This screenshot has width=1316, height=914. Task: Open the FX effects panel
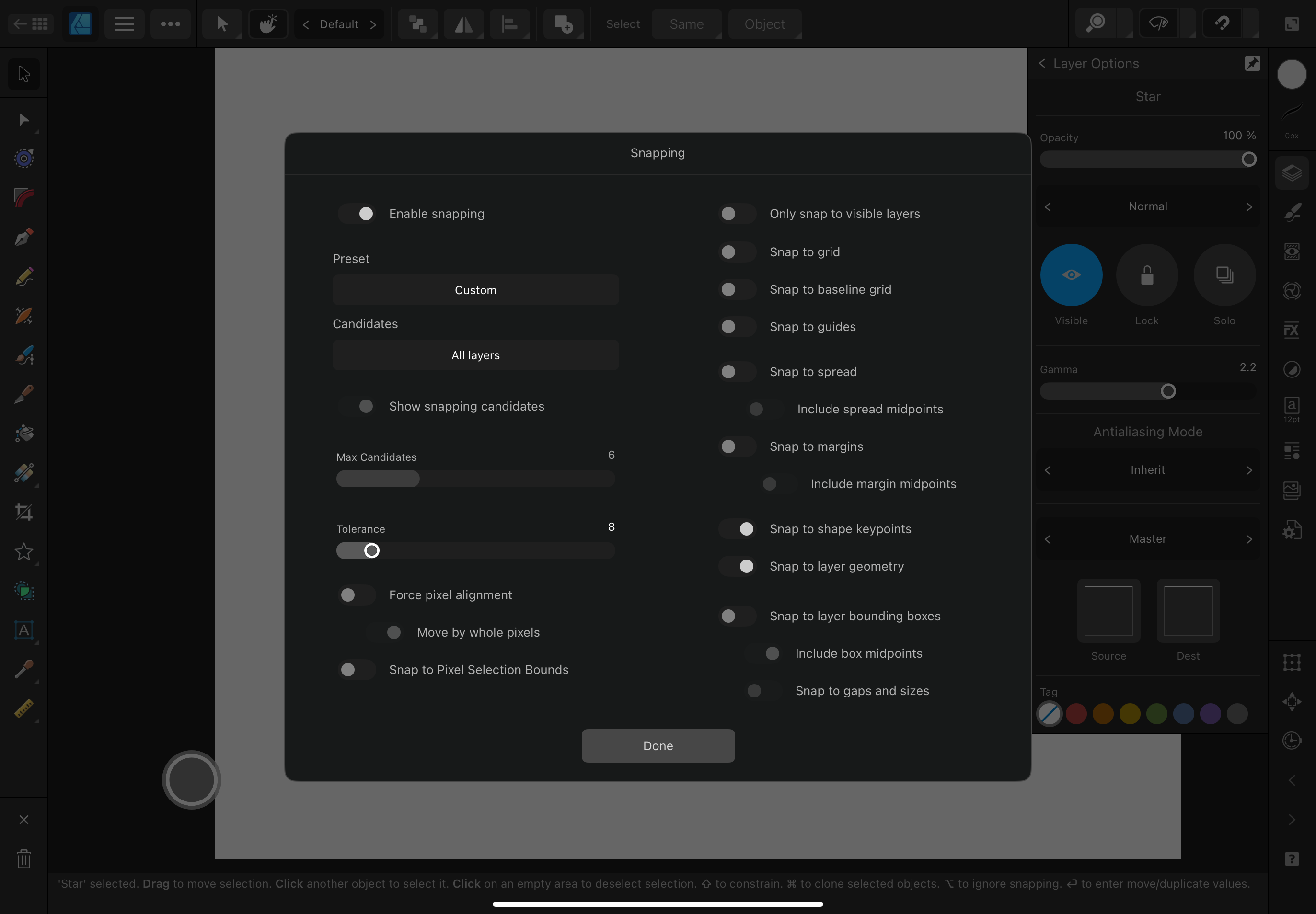[x=1292, y=331]
